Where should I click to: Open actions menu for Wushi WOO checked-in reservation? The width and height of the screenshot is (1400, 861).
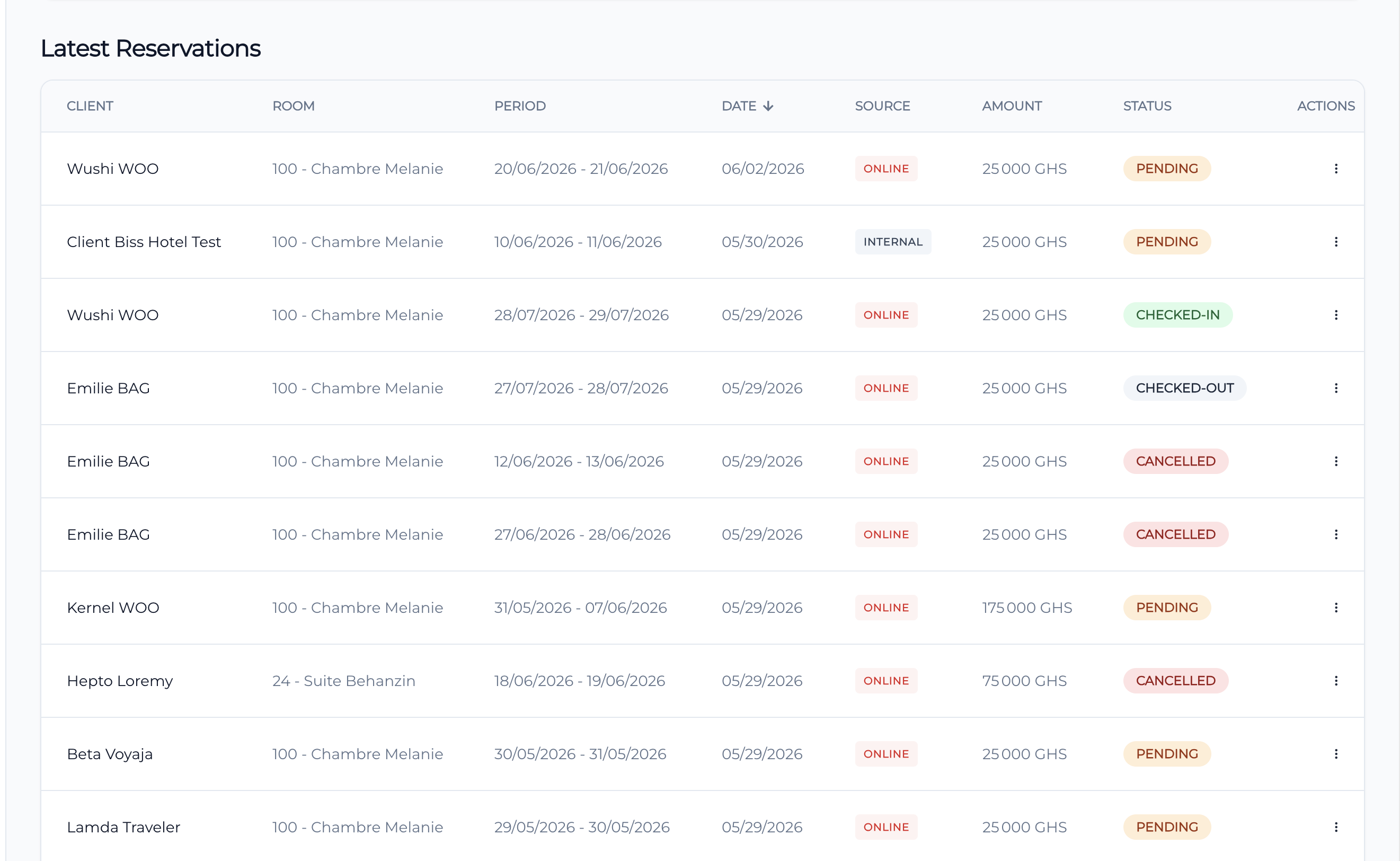point(1336,315)
